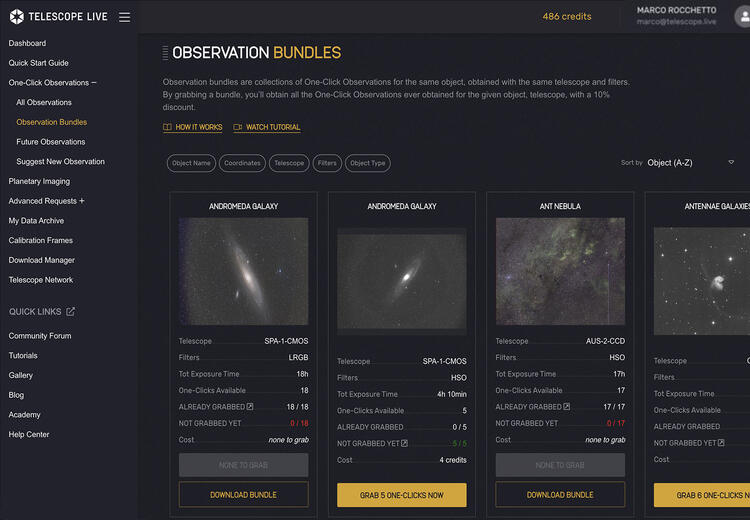Open the Gallery link
750x520 pixels.
click(x=21, y=375)
